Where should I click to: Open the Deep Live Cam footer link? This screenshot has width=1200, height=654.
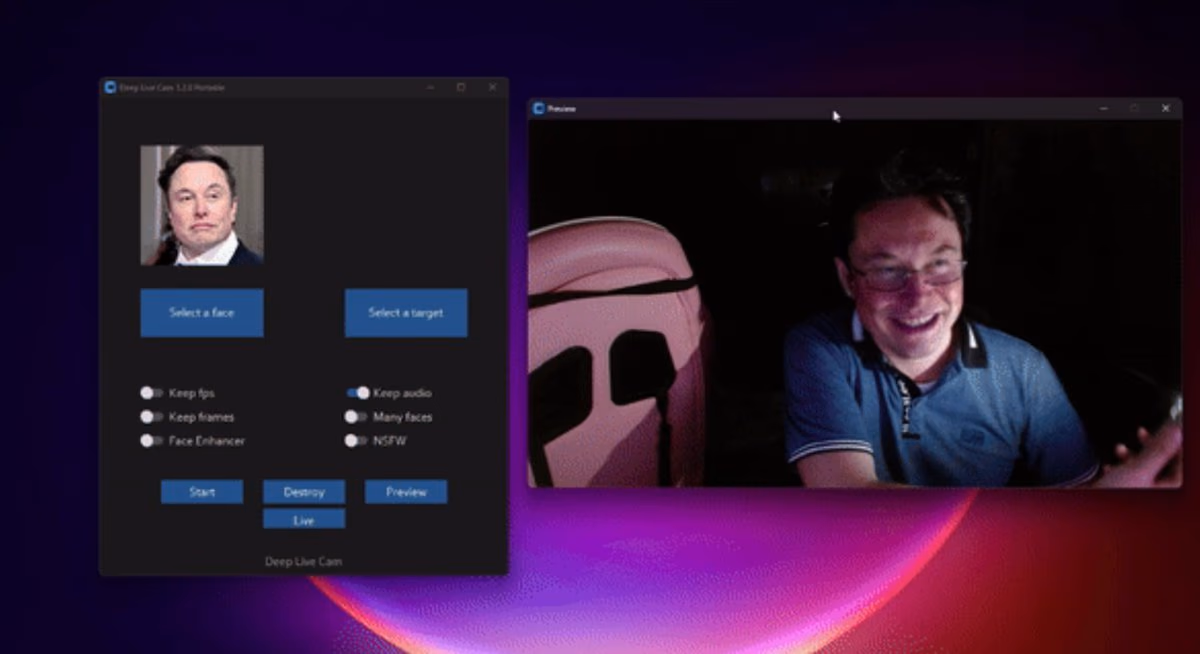pos(303,562)
